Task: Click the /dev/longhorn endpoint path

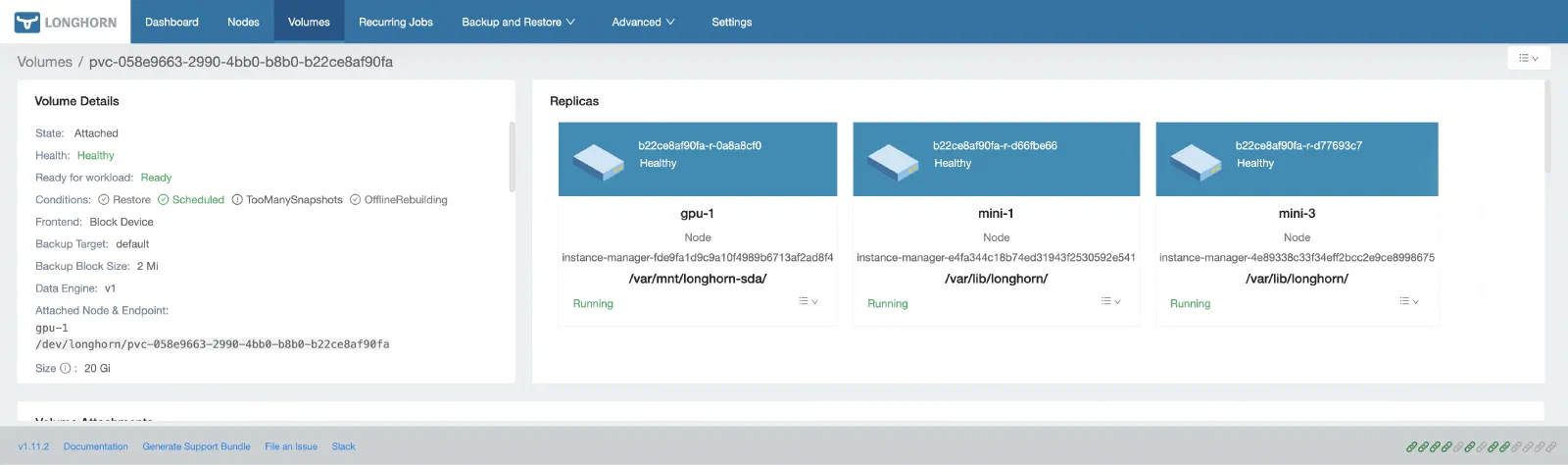Action: pos(213,344)
